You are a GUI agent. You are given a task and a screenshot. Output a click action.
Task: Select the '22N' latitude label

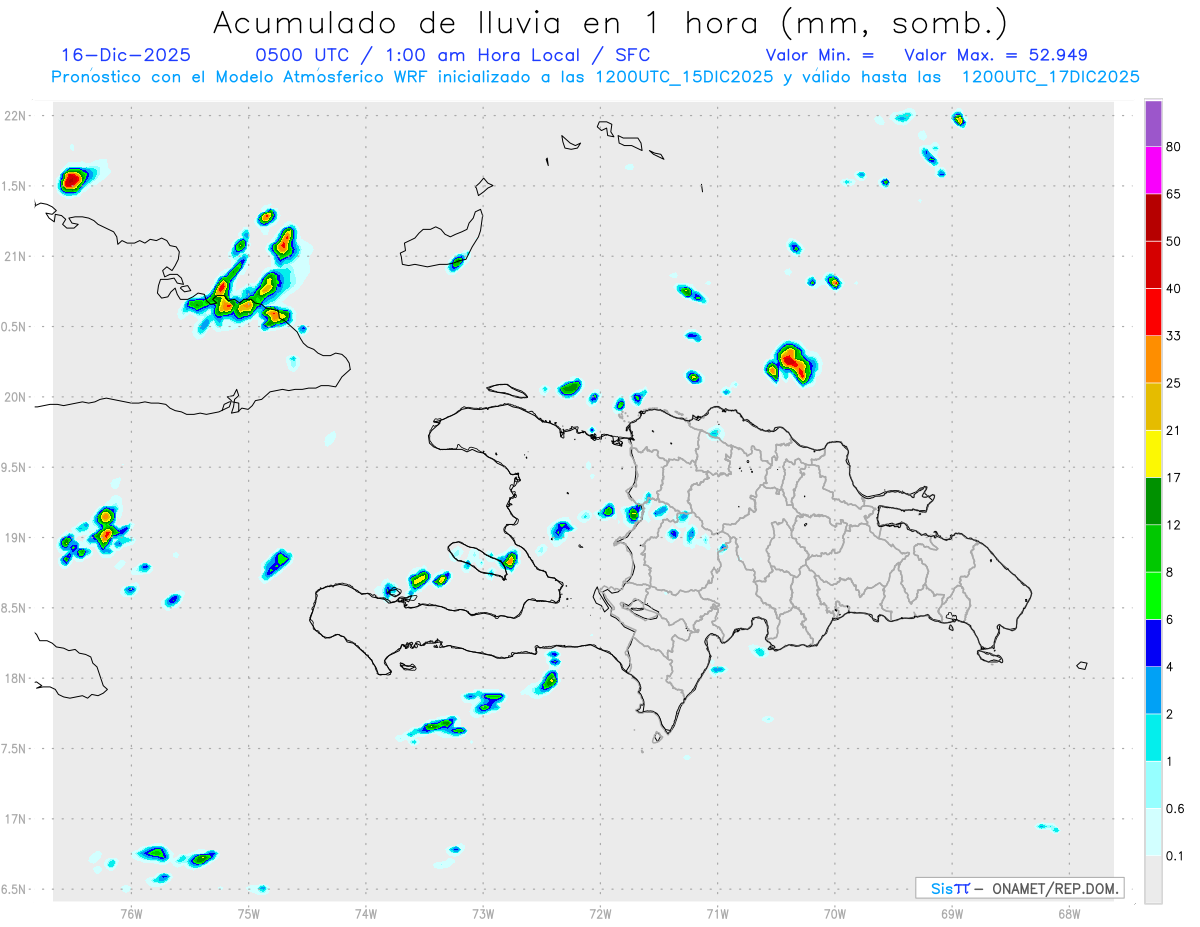click(x=17, y=116)
